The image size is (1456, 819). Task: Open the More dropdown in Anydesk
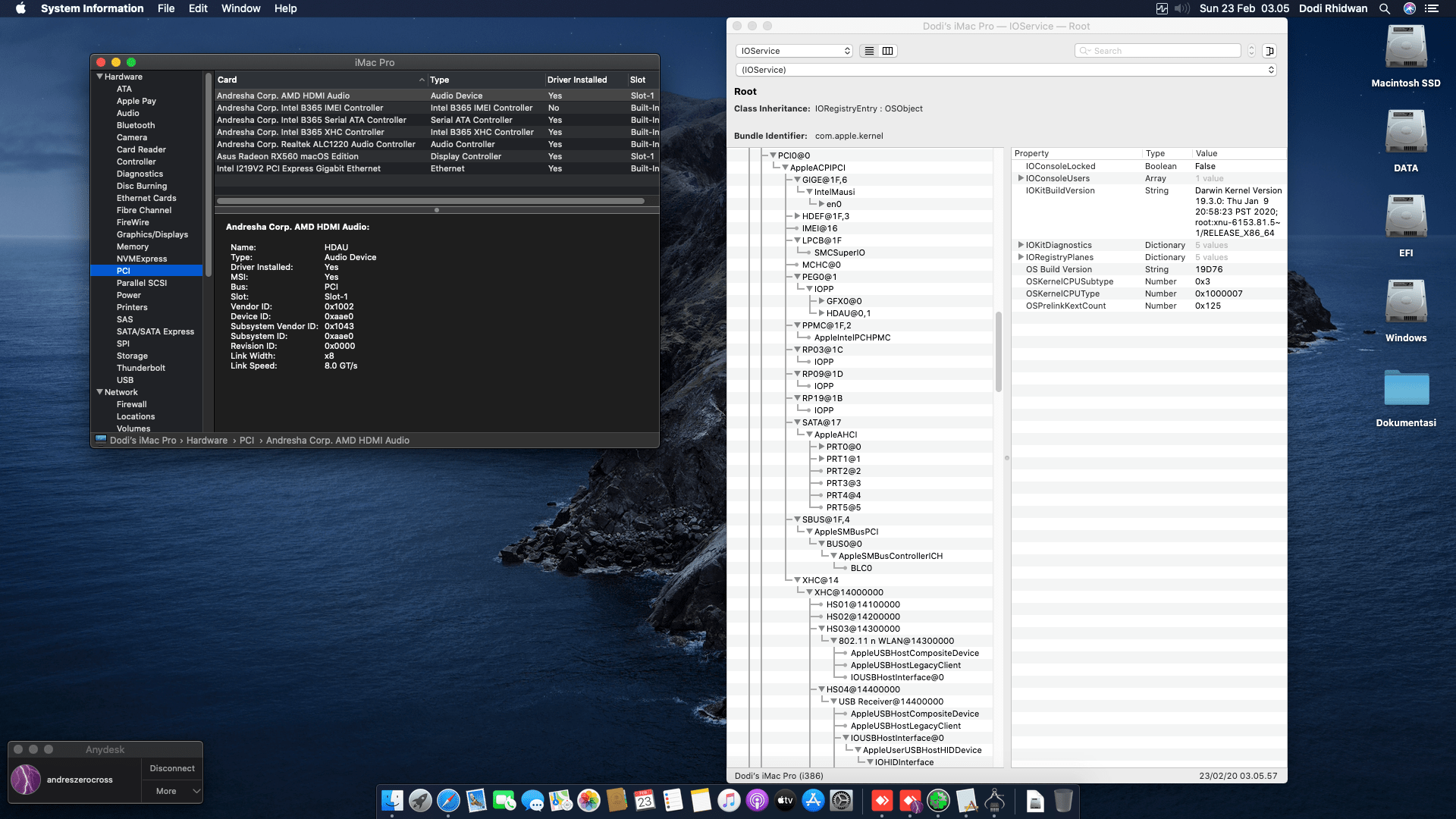click(172, 791)
